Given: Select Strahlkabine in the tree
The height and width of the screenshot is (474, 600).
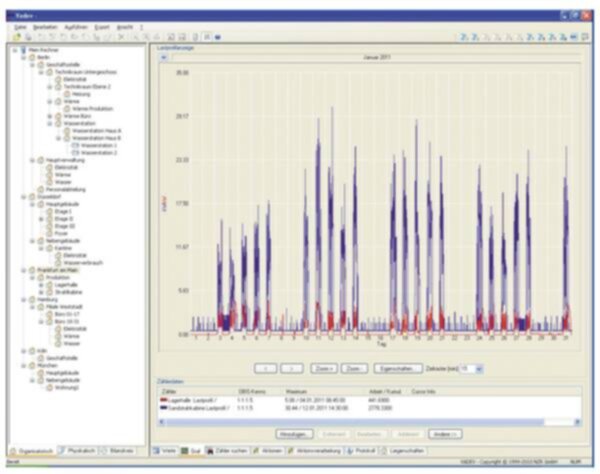Looking at the screenshot, I should (x=68, y=292).
